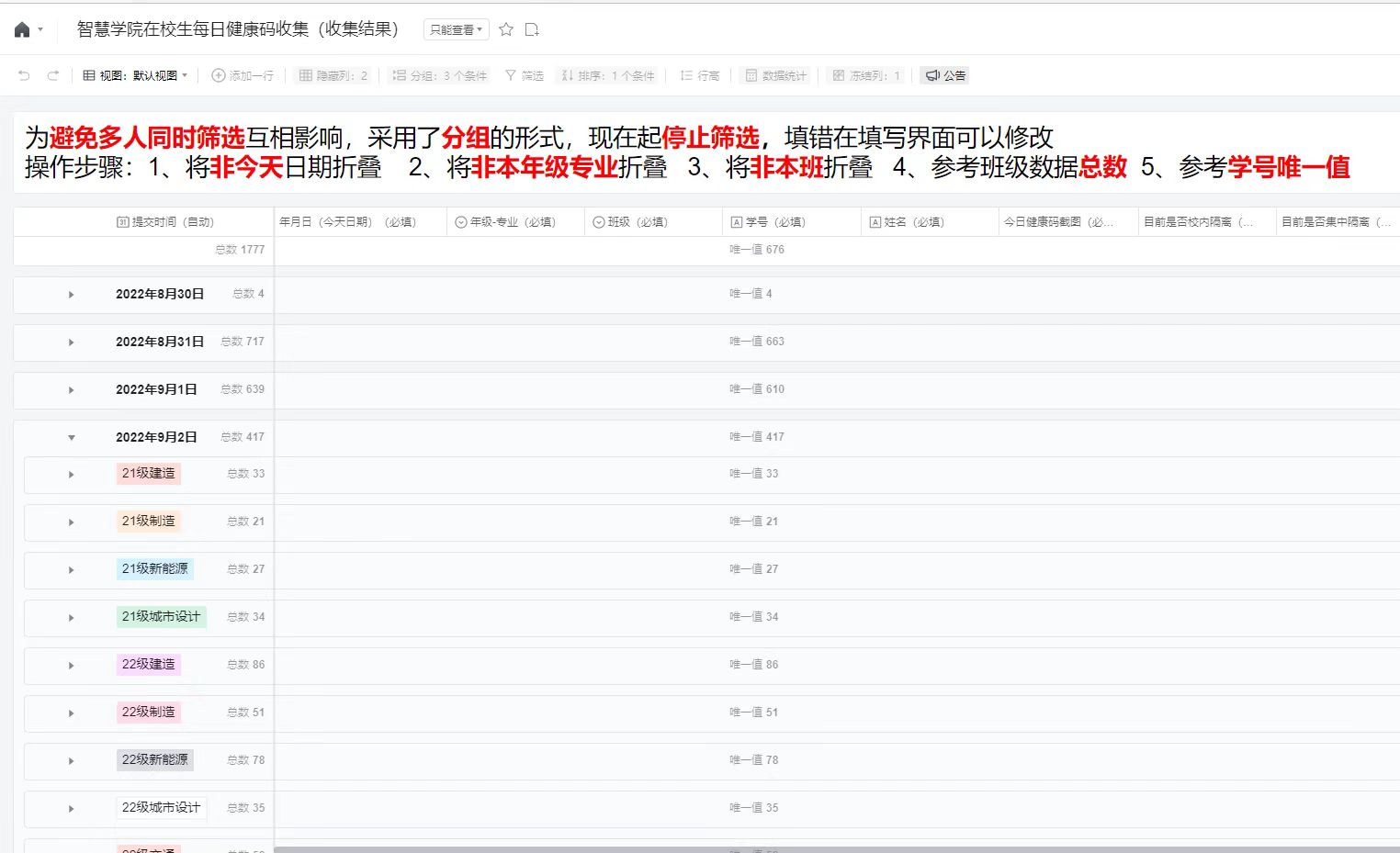The height and width of the screenshot is (853, 1400).
Task: Expand the 21级建造 subgroup
Action: click(72, 475)
